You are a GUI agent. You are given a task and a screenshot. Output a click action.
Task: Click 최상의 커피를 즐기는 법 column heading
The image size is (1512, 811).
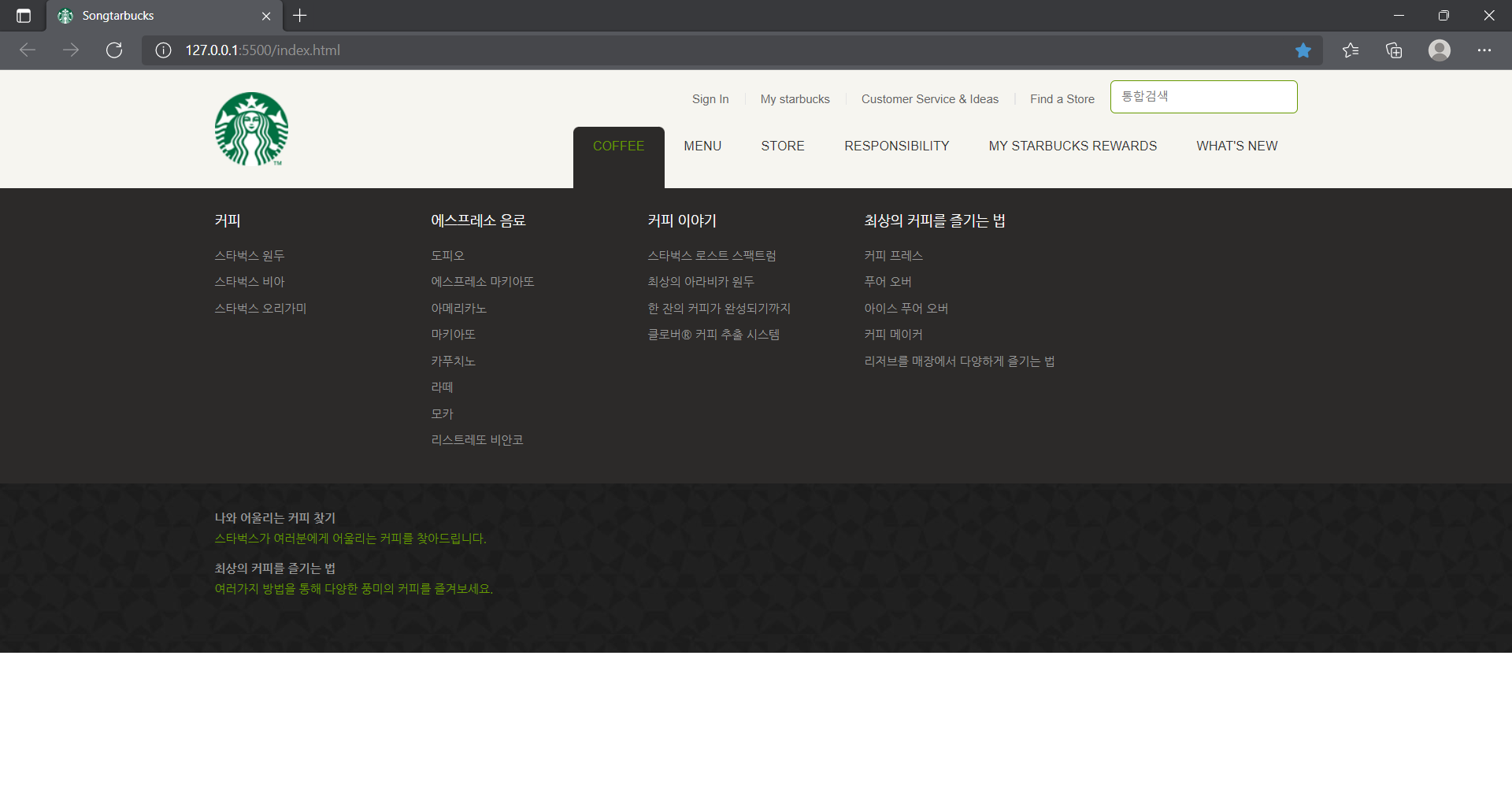click(x=935, y=221)
